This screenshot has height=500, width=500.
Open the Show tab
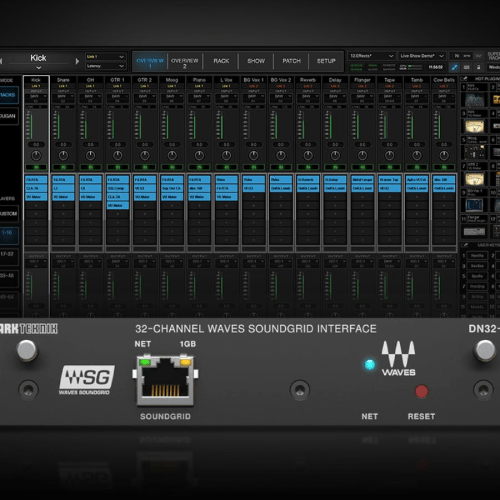pyautogui.click(x=256, y=61)
